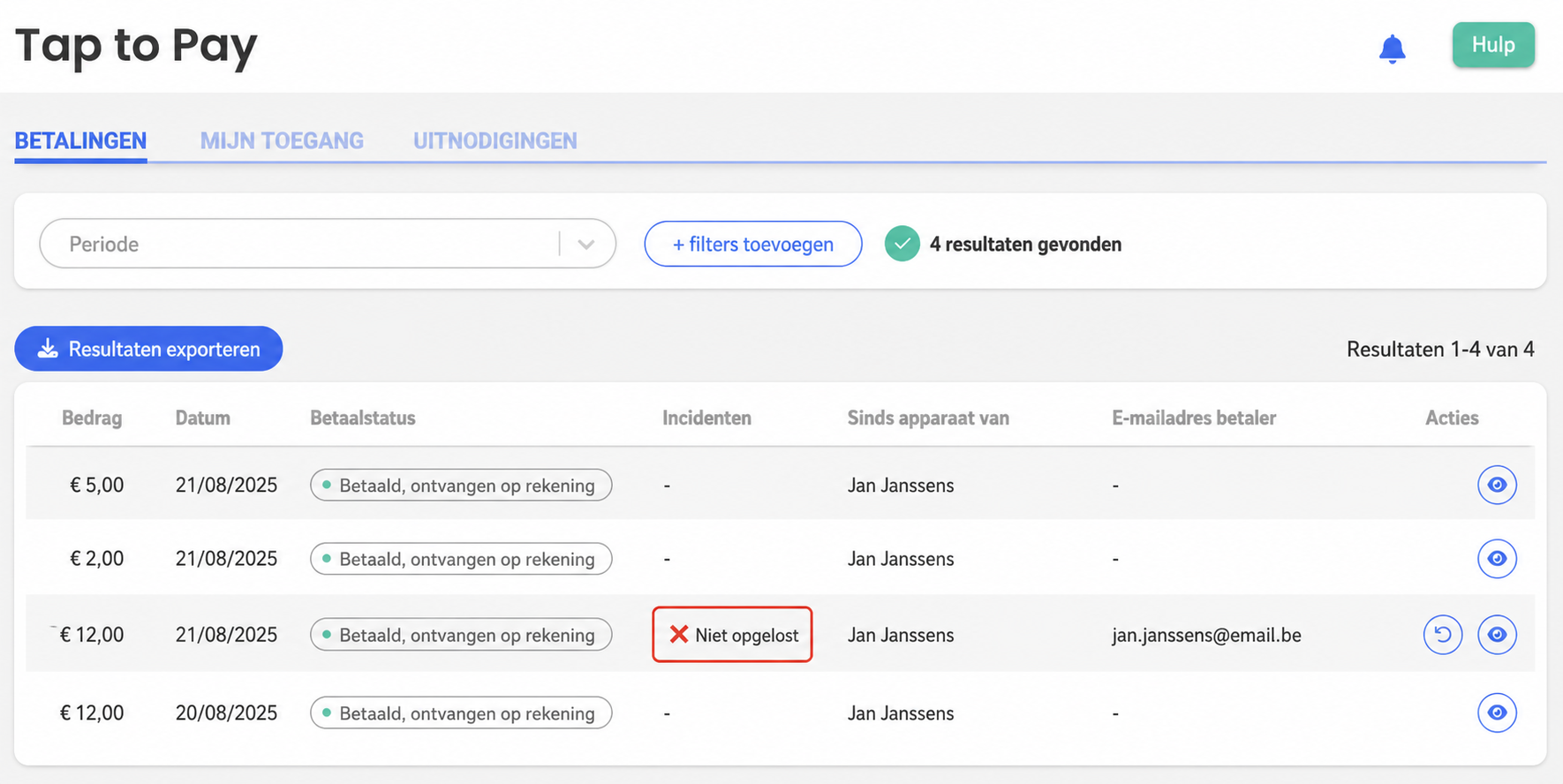View details of € 2,00 payment
The image size is (1563, 784).
coord(1497,559)
